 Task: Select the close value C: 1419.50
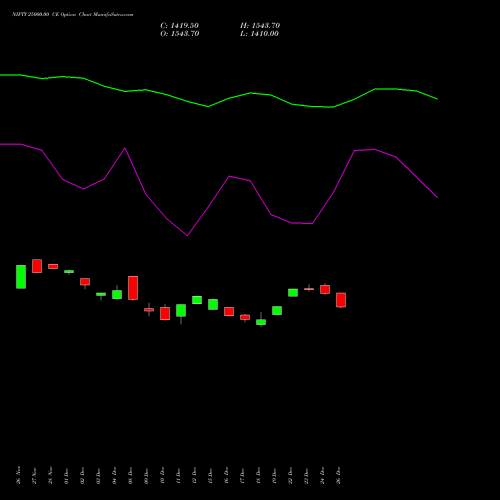click(x=179, y=26)
